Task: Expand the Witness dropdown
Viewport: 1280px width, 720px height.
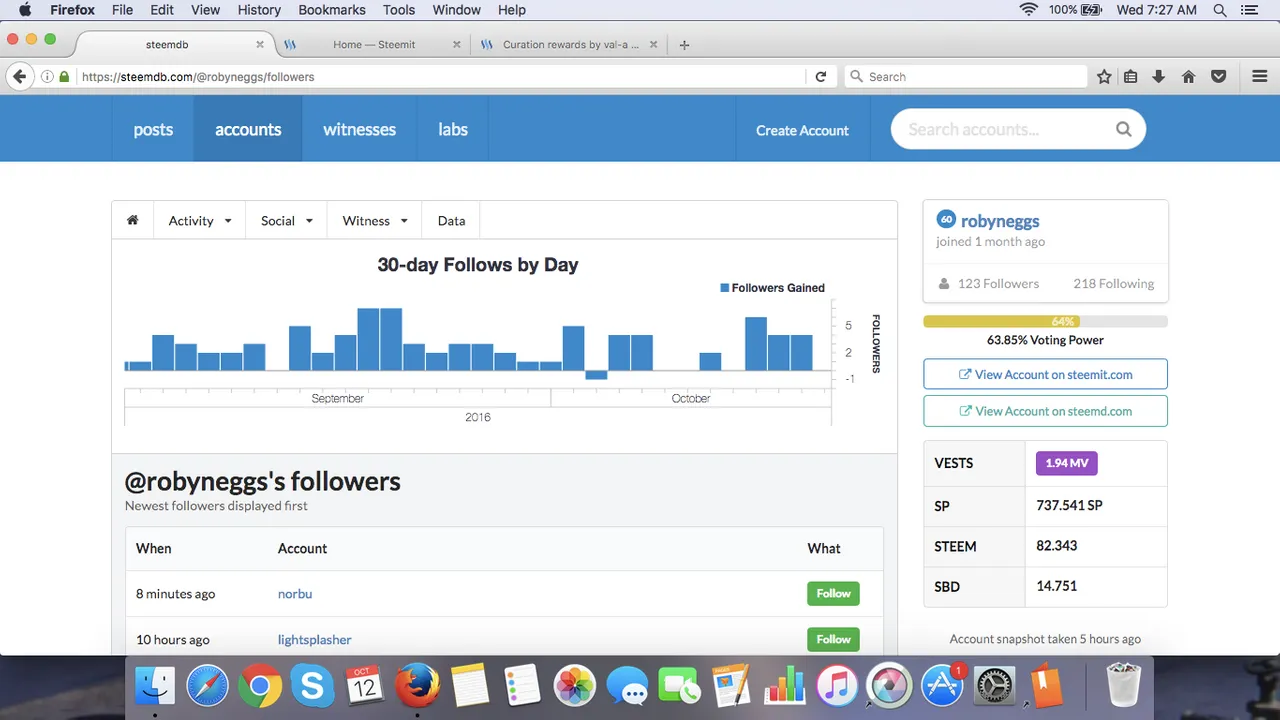Action: click(x=375, y=220)
